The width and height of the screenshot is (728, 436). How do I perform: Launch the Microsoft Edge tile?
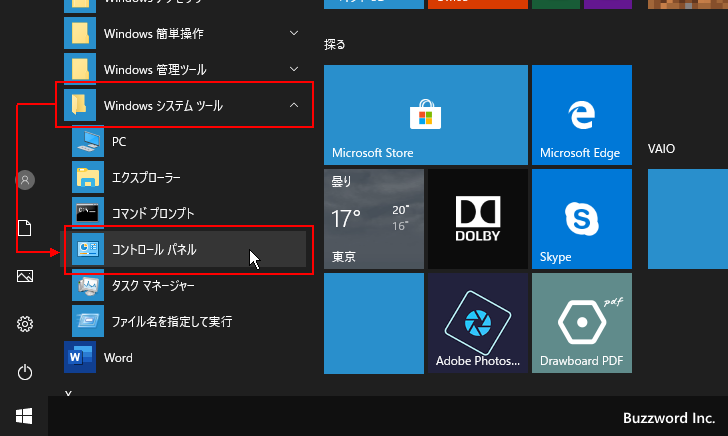coord(582,115)
